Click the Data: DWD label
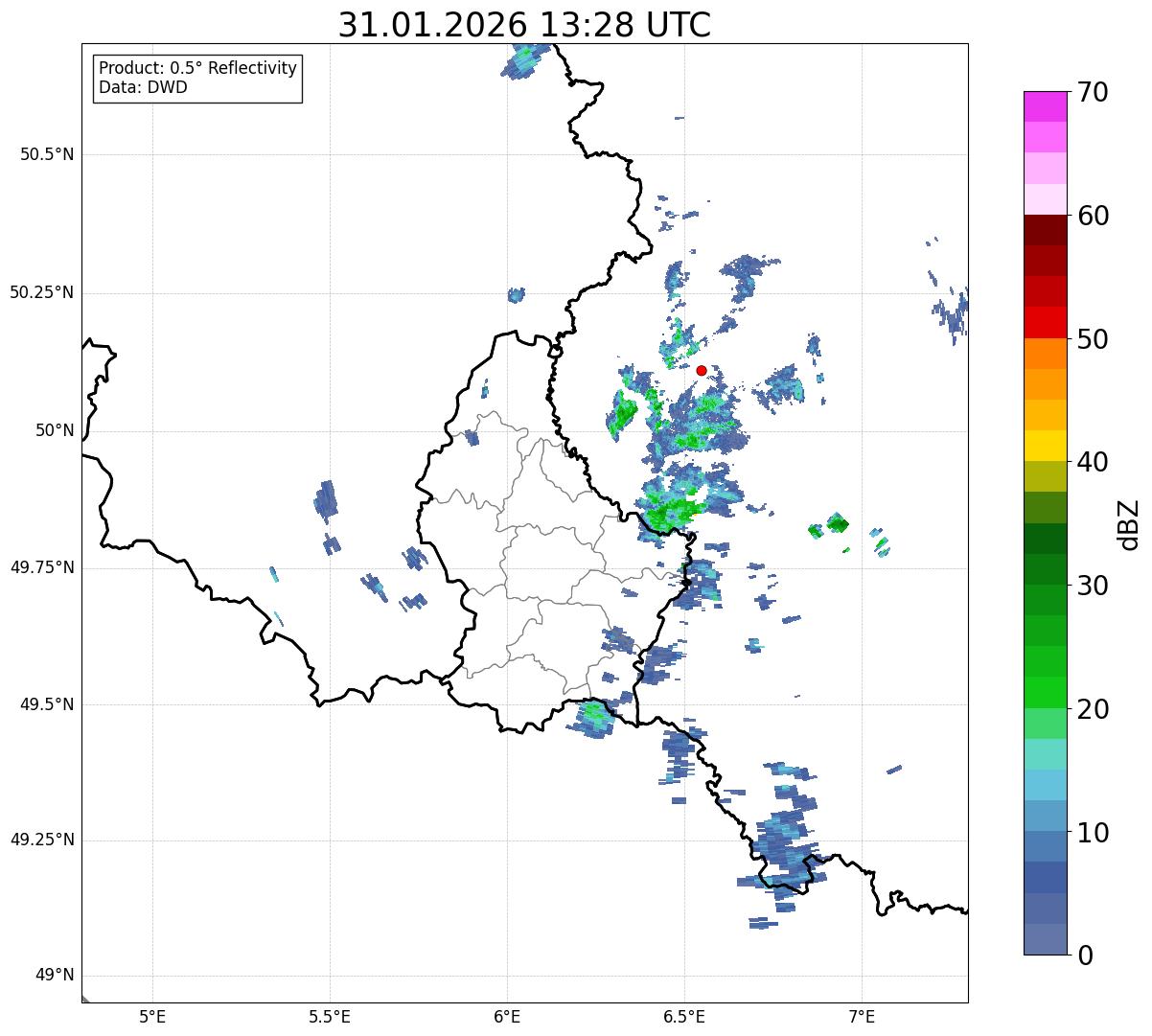 [x=143, y=87]
